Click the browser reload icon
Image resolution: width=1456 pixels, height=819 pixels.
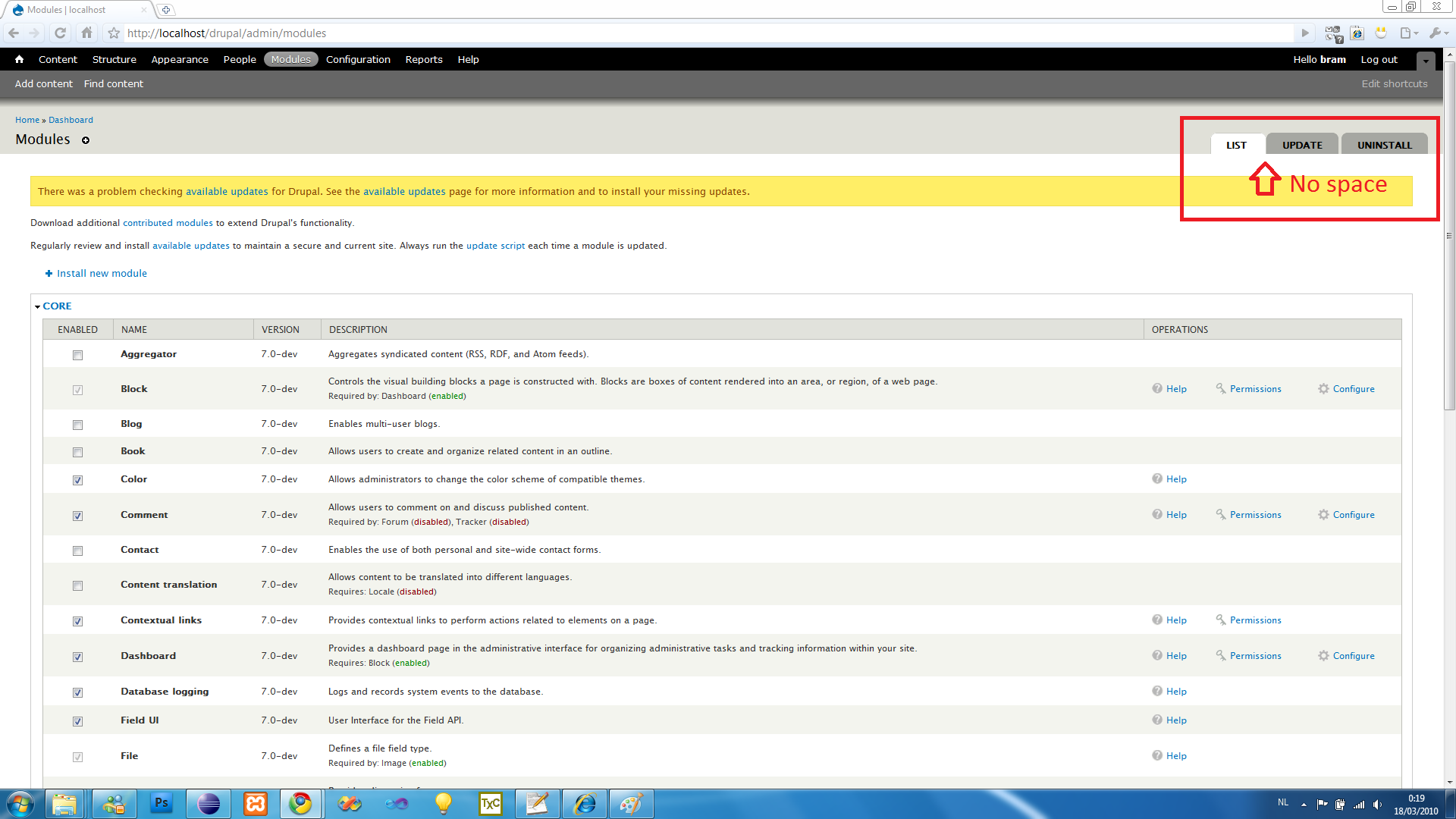coord(61,33)
